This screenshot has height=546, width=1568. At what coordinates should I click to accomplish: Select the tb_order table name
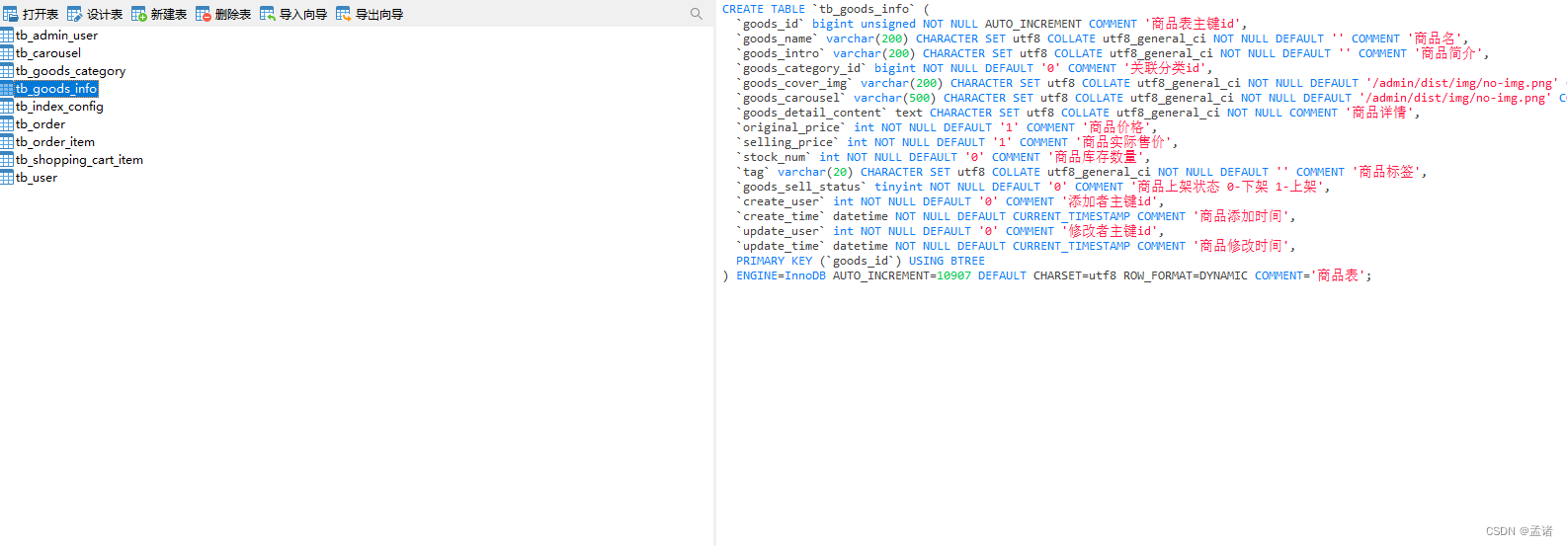click(x=41, y=124)
